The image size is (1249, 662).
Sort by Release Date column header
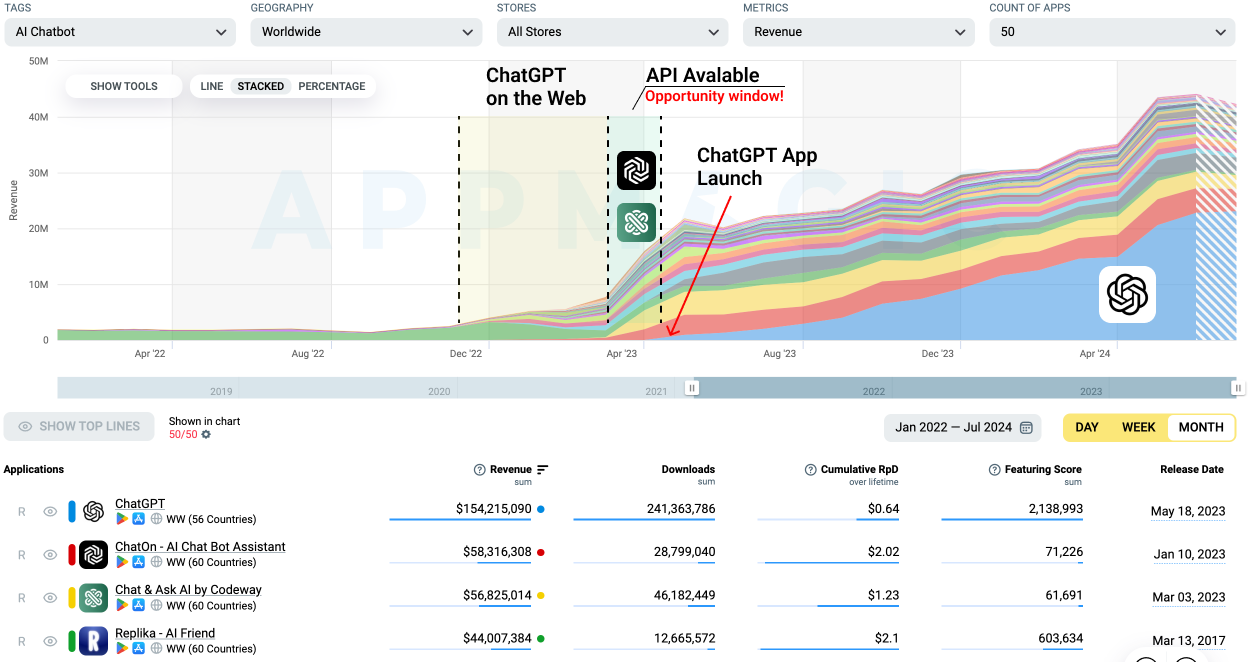(x=1192, y=469)
